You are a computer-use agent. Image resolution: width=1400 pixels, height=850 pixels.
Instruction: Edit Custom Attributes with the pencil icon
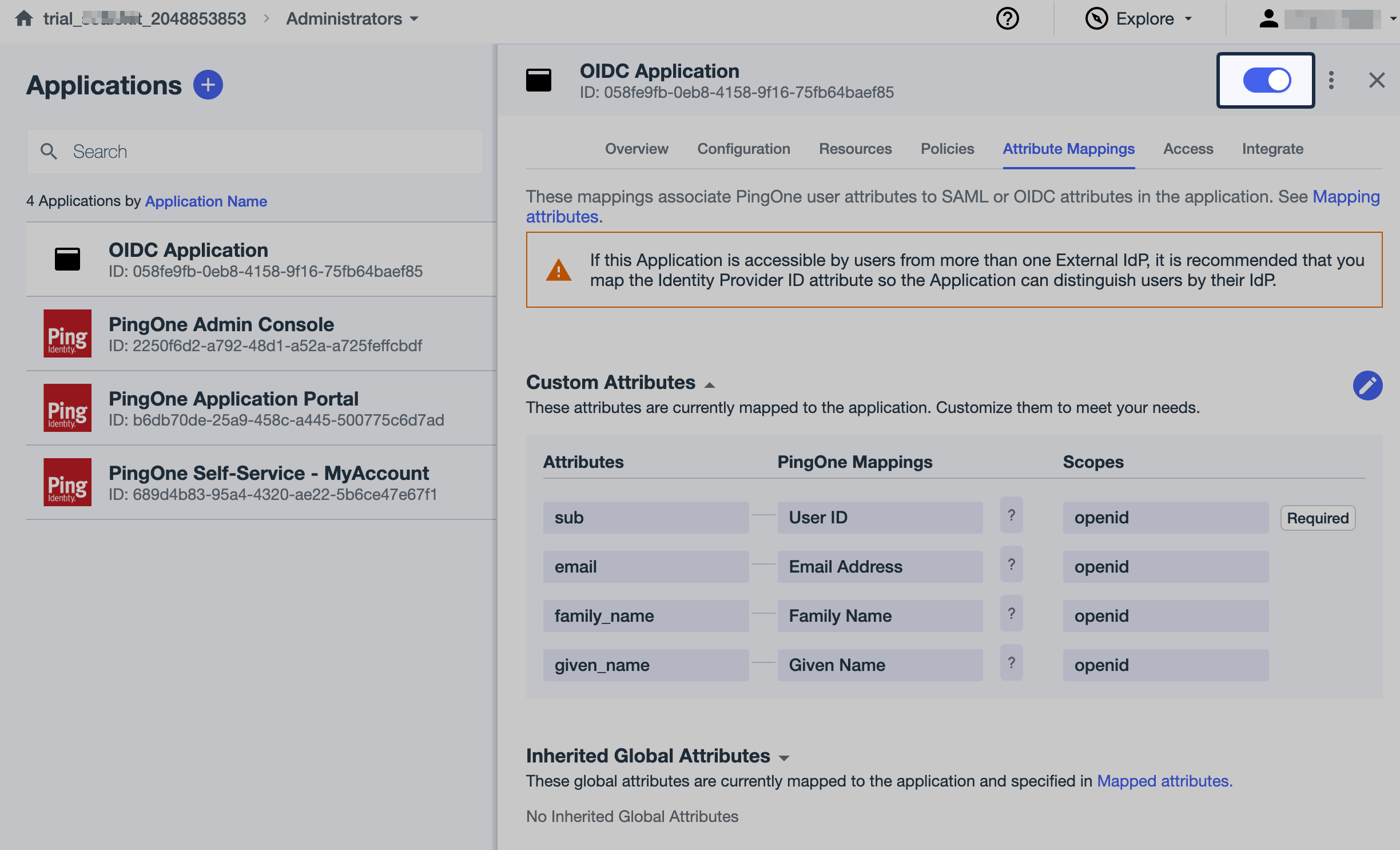click(x=1367, y=386)
